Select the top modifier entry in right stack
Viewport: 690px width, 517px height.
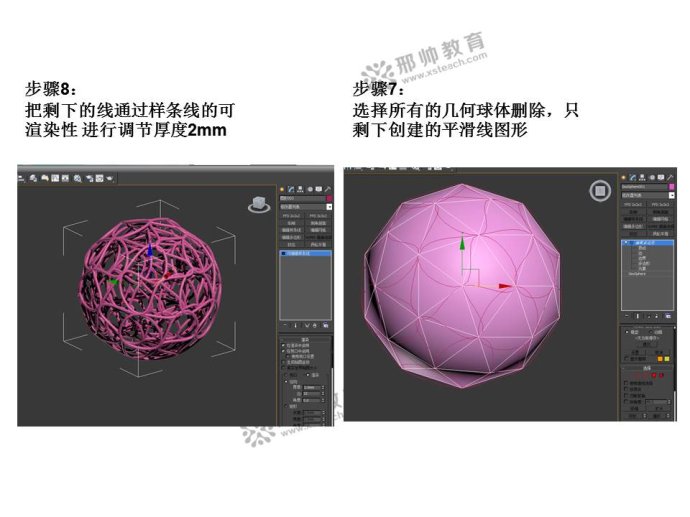coord(646,243)
